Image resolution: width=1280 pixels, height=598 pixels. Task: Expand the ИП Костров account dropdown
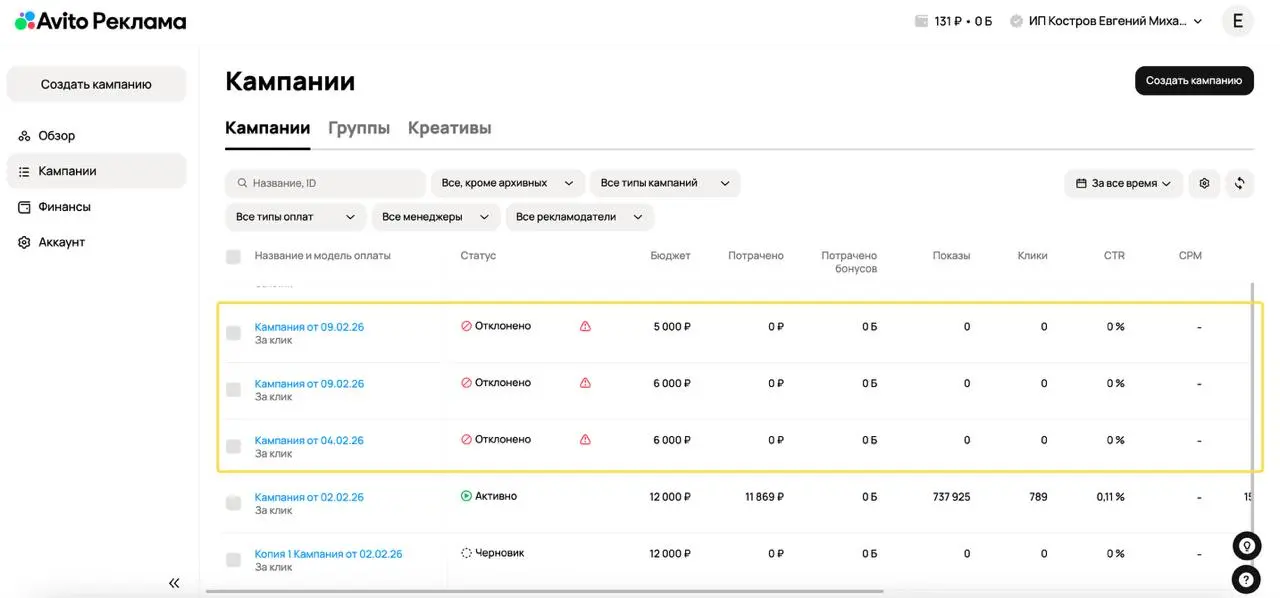coord(1105,21)
